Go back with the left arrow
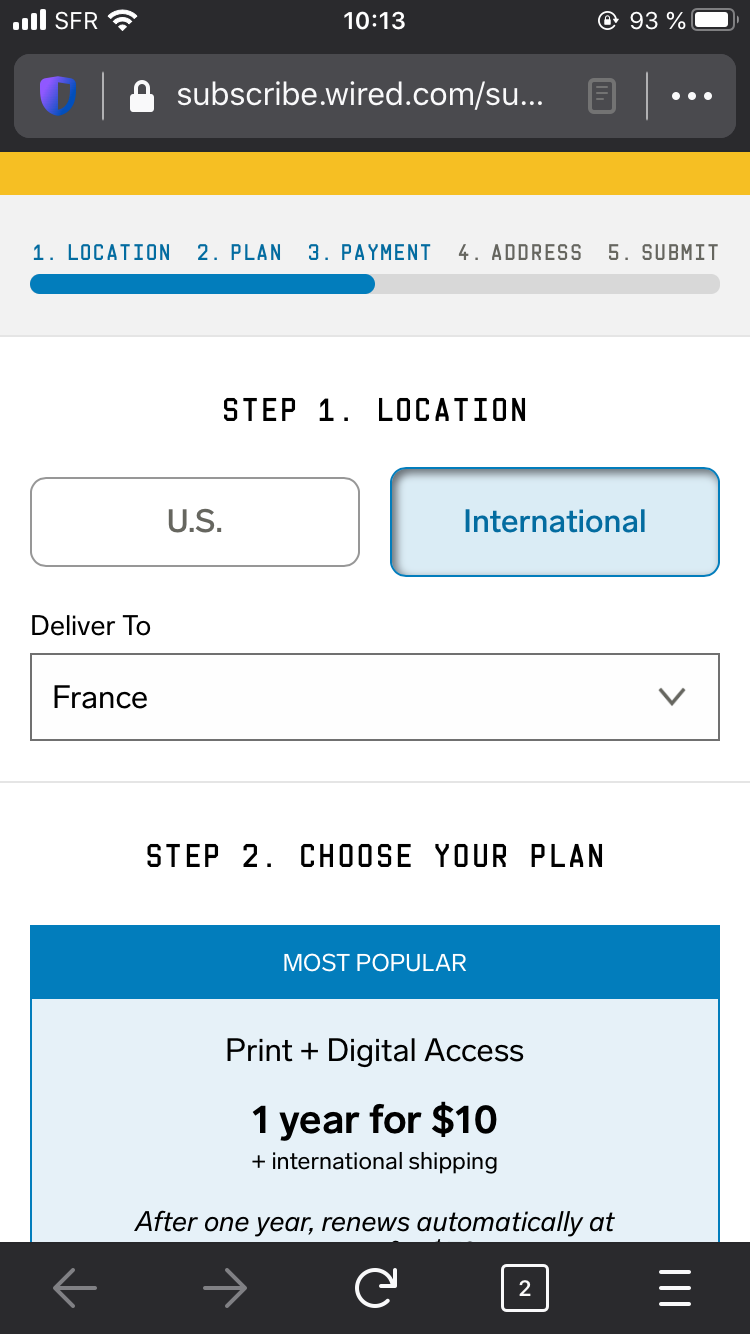Screen dimensions: 750x1334 point(75,1289)
